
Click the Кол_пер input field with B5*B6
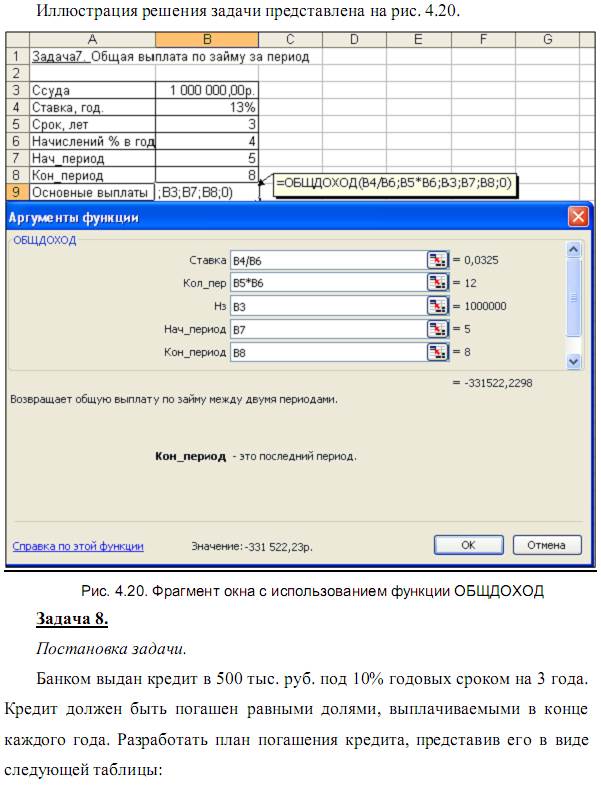(327, 283)
